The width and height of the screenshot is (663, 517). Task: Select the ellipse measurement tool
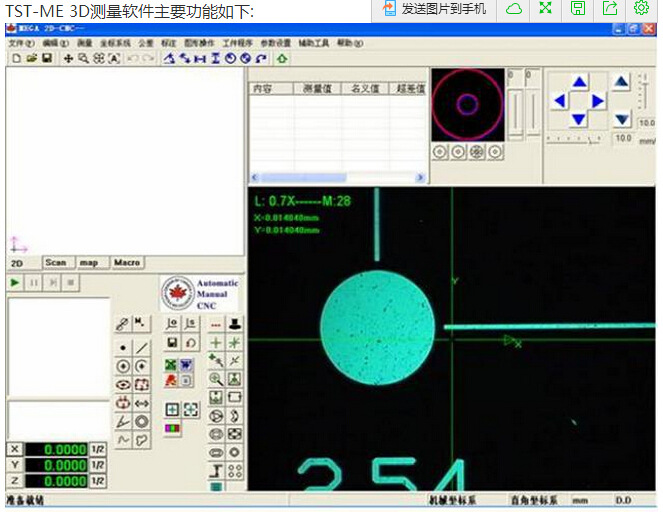pyautogui.click(x=123, y=385)
